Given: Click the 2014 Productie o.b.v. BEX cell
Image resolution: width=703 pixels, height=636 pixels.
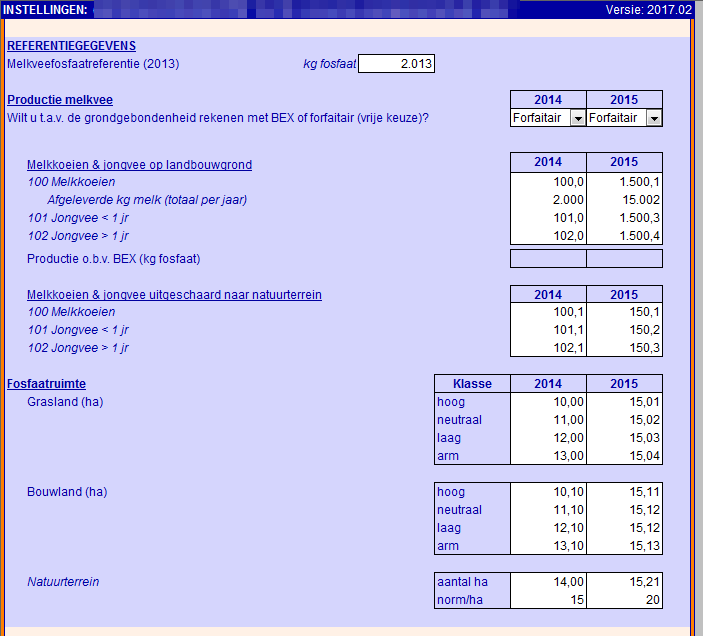Looking at the screenshot, I should coord(548,259).
